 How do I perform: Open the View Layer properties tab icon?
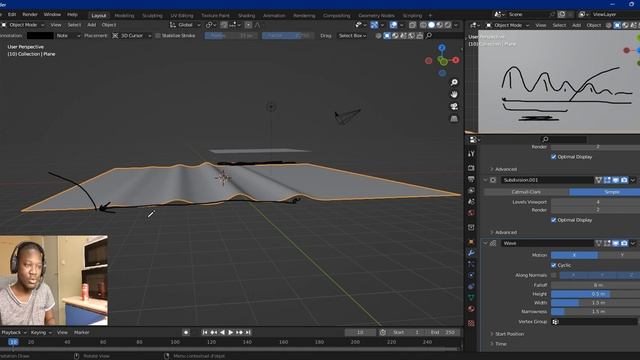pos(471,191)
